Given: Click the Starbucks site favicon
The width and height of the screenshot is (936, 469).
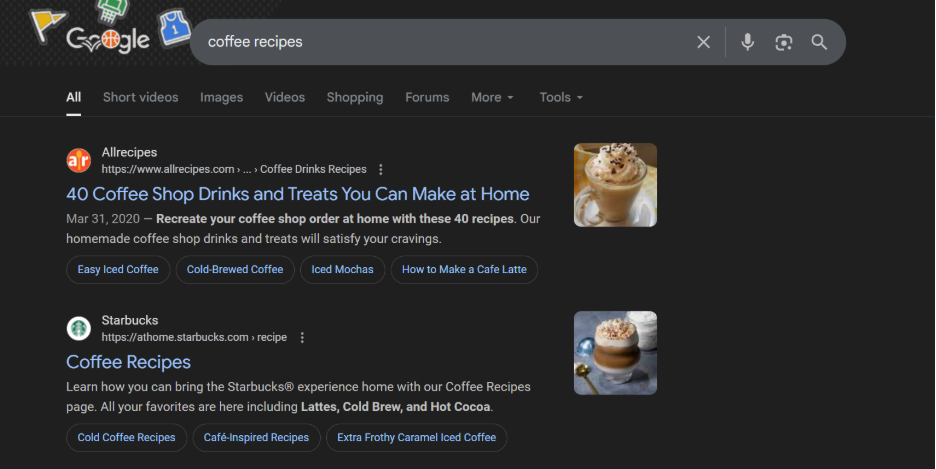Looking at the screenshot, I should coord(79,328).
